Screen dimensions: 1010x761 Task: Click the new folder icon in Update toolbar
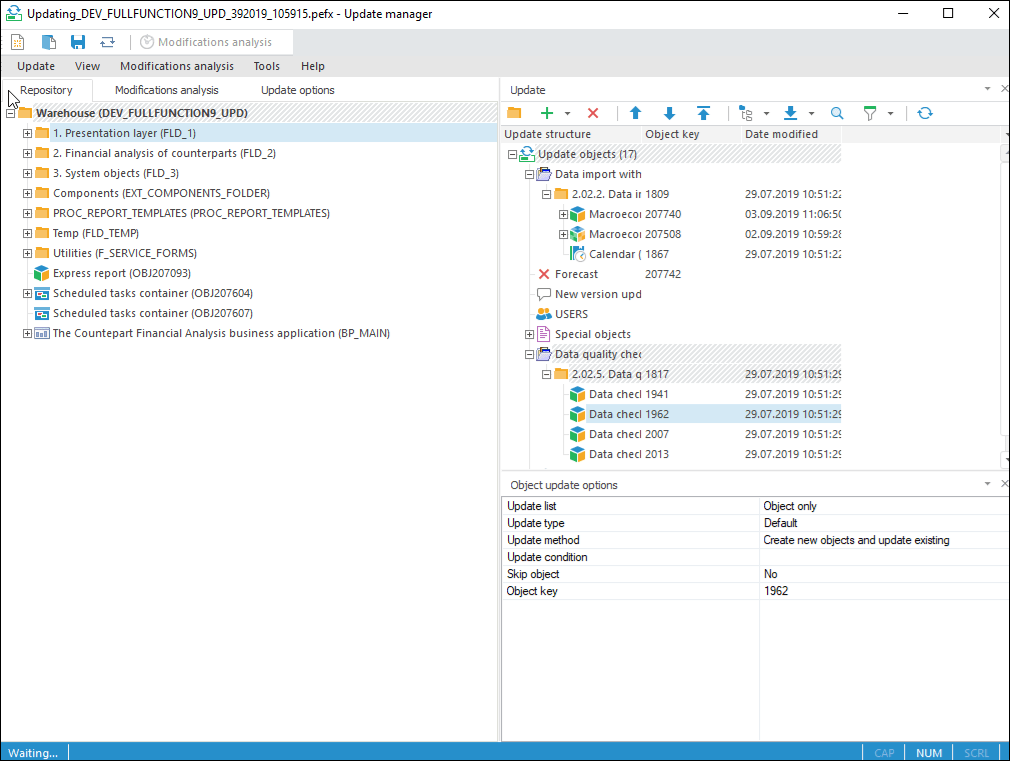pos(515,114)
